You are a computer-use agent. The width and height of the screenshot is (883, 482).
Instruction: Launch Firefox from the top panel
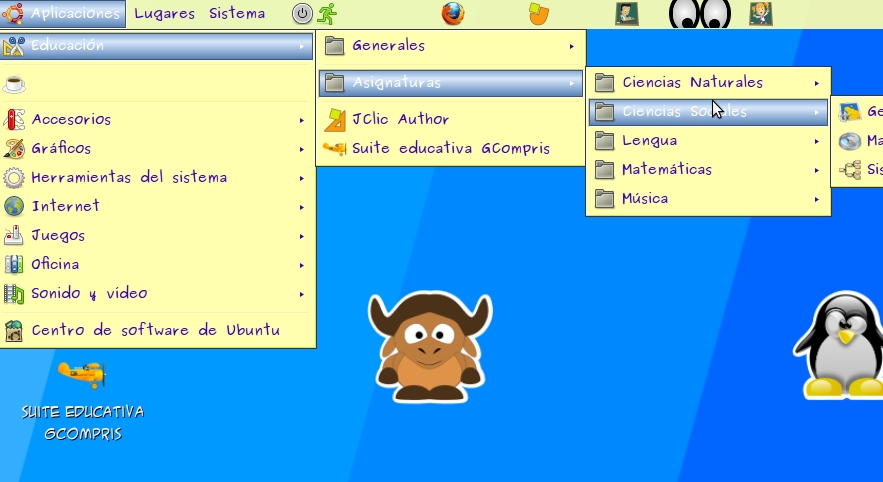click(x=453, y=14)
